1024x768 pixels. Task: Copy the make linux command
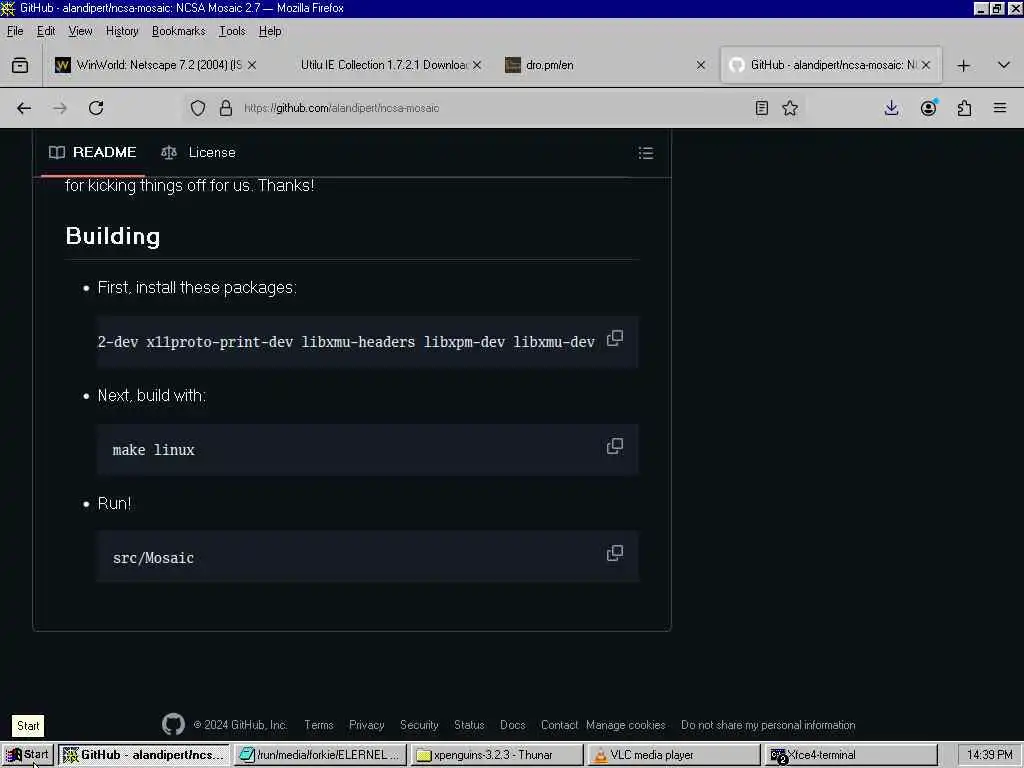click(615, 446)
